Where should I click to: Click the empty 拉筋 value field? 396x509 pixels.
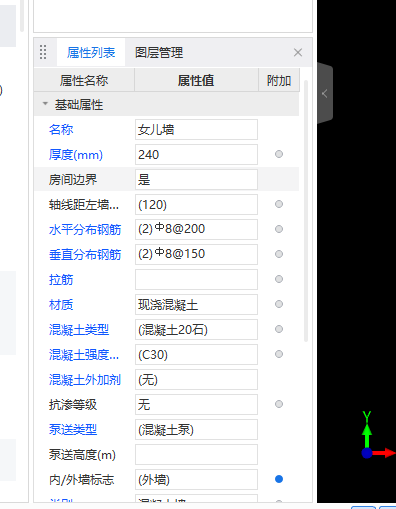[196, 280]
